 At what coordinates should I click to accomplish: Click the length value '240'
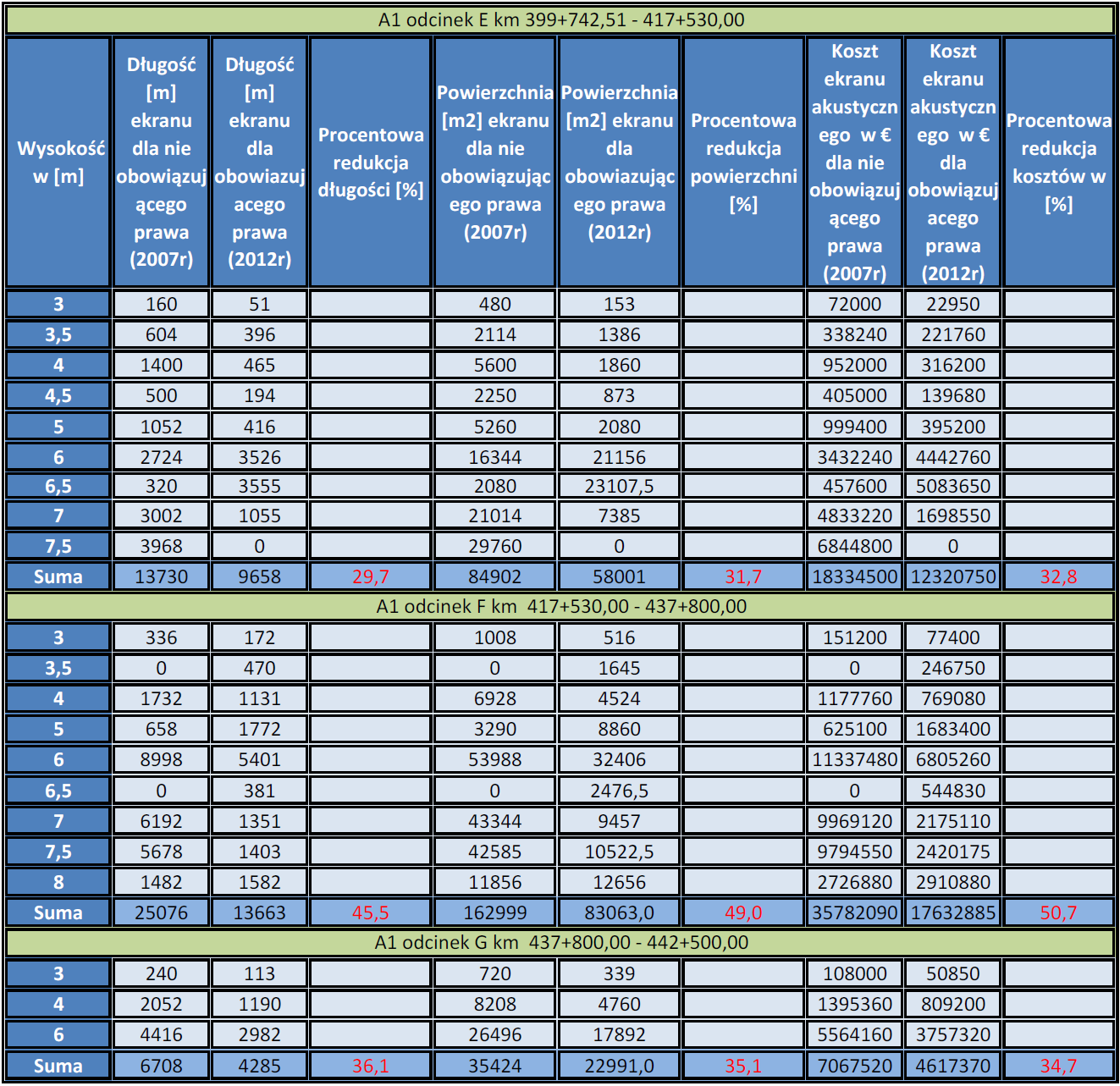(161, 973)
